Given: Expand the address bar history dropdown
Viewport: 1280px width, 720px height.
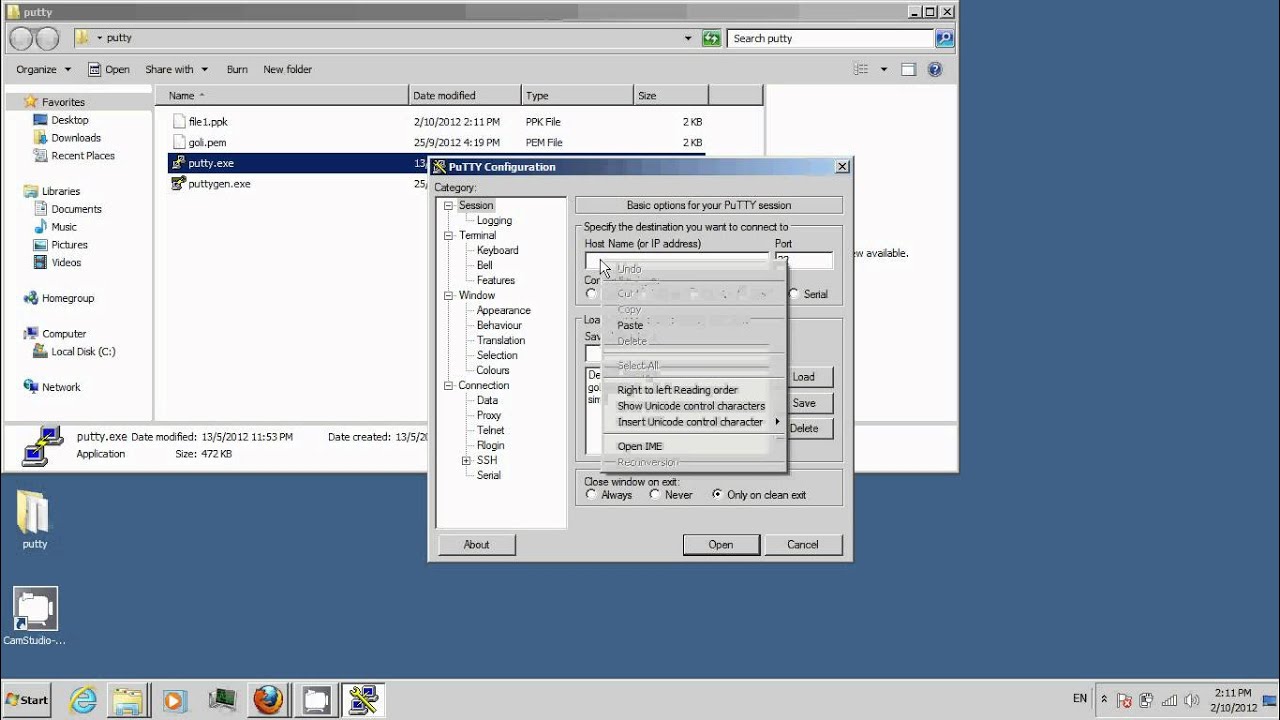Looking at the screenshot, I should click(688, 38).
